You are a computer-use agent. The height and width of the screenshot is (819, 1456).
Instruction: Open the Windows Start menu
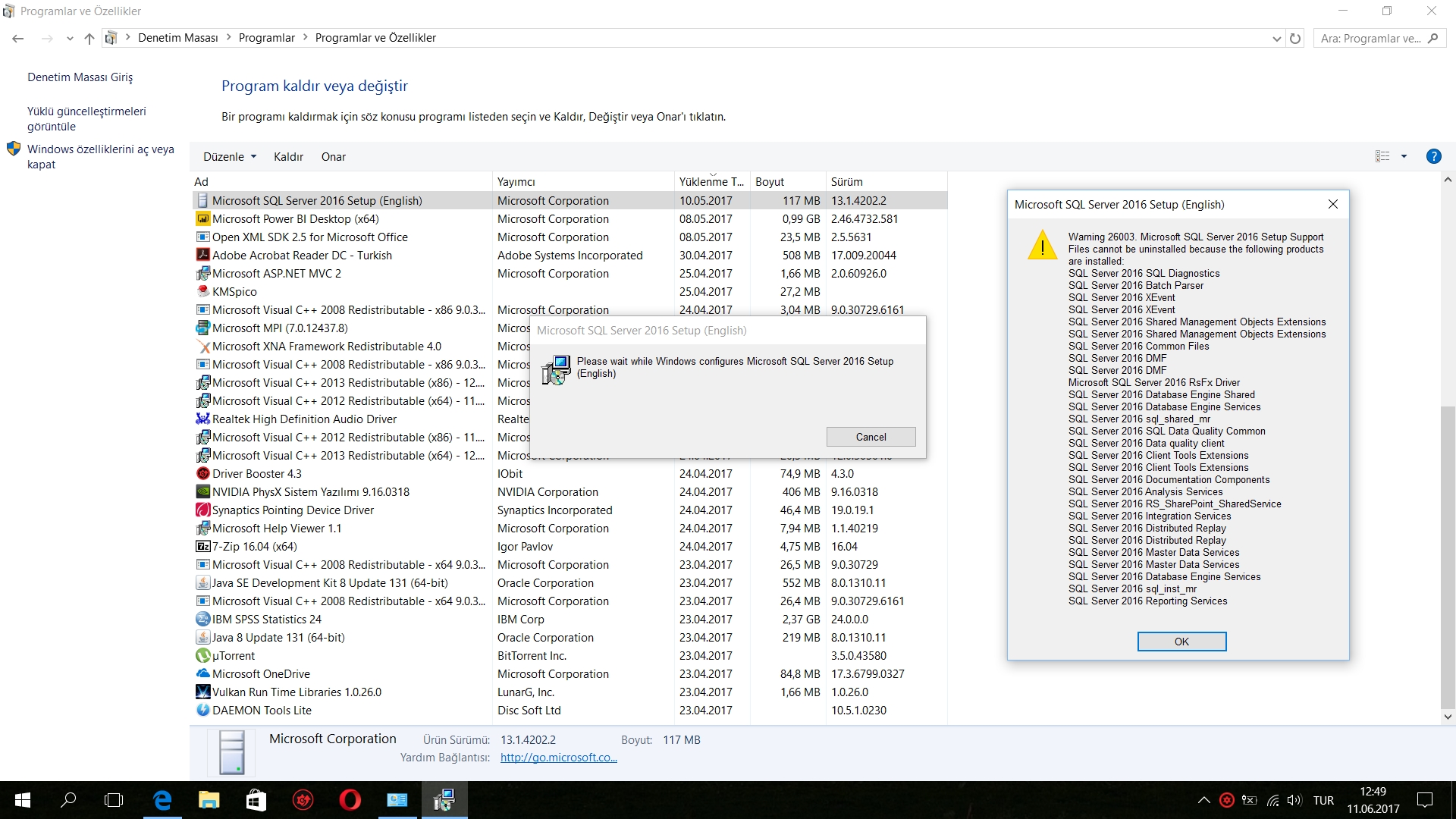tap(23, 800)
